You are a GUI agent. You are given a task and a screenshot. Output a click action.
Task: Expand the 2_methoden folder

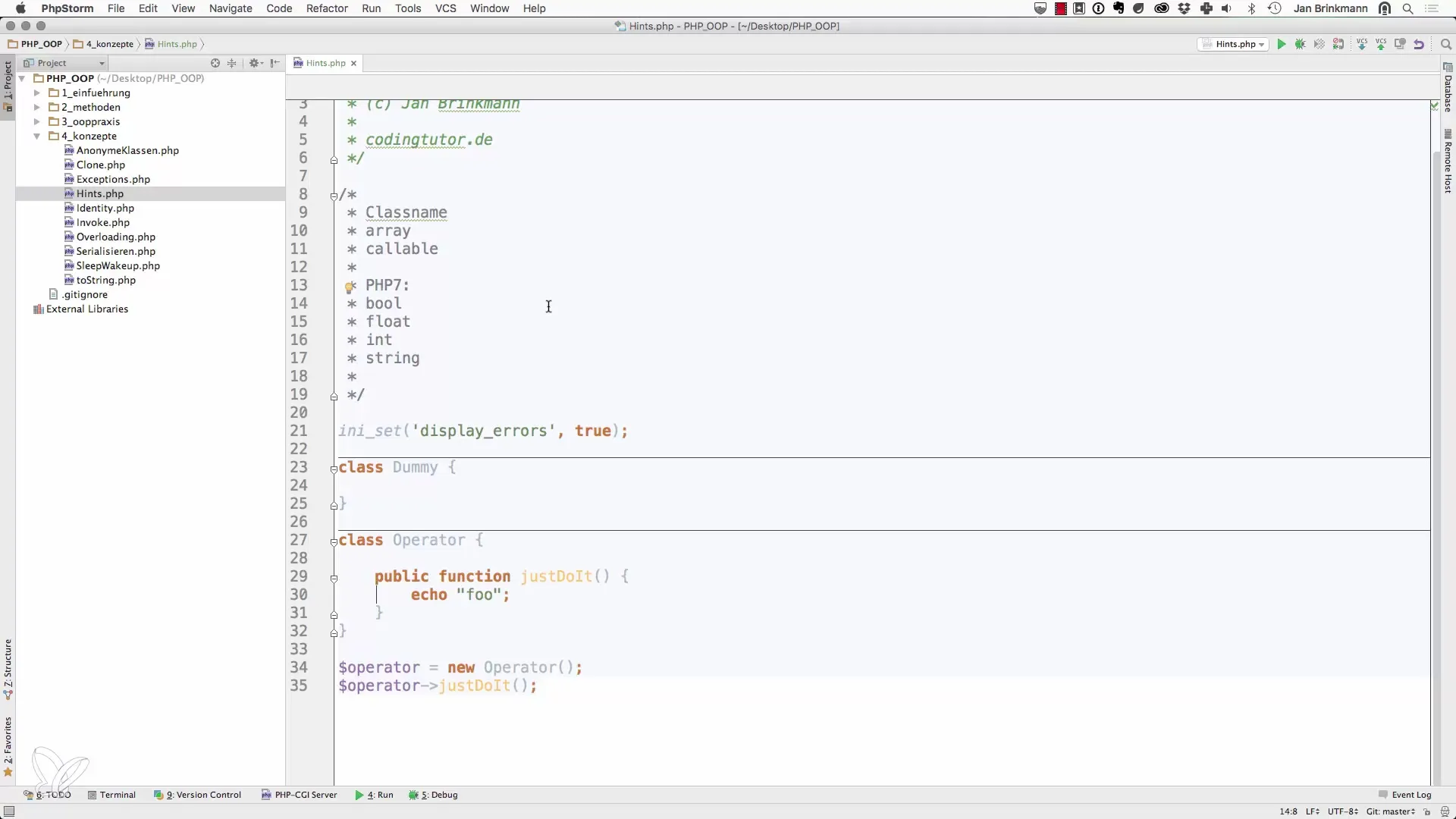click(x=36, y=107)
